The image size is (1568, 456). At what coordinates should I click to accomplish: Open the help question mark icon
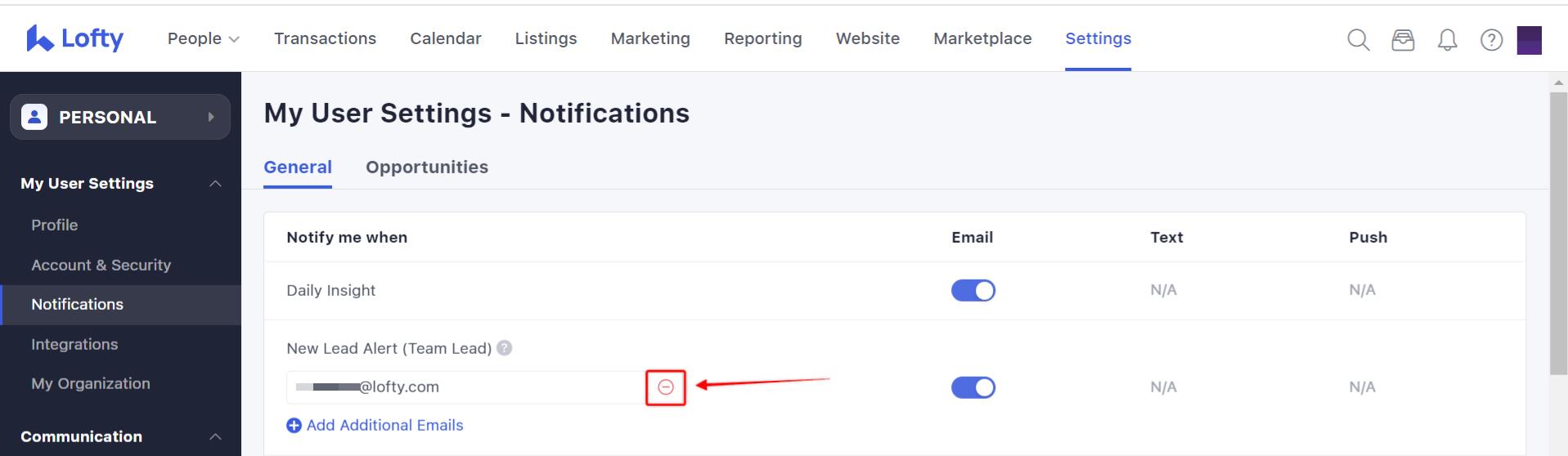pyautogui.click(x=1491, y=39)
